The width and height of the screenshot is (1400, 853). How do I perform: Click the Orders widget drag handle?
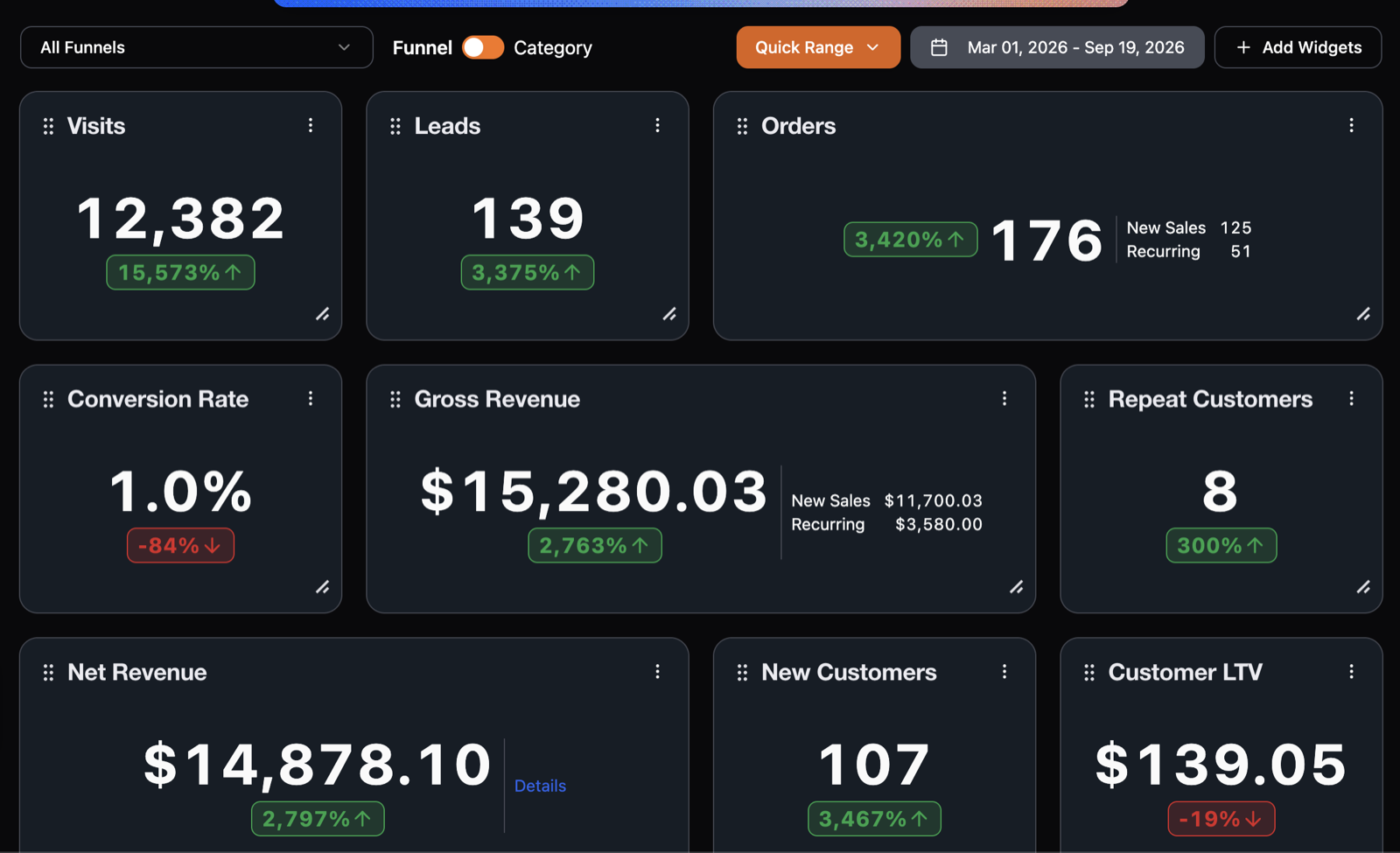(742, 127)
